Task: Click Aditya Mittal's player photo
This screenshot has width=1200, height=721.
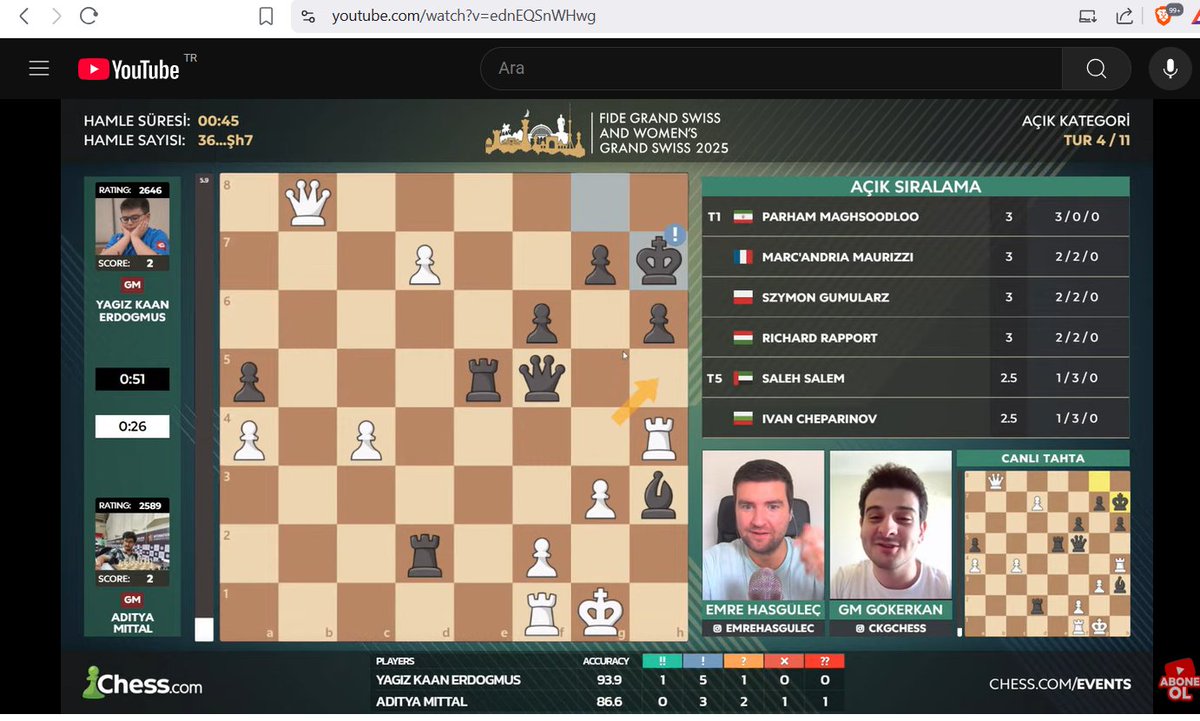Action: click(x=132, y=541)
